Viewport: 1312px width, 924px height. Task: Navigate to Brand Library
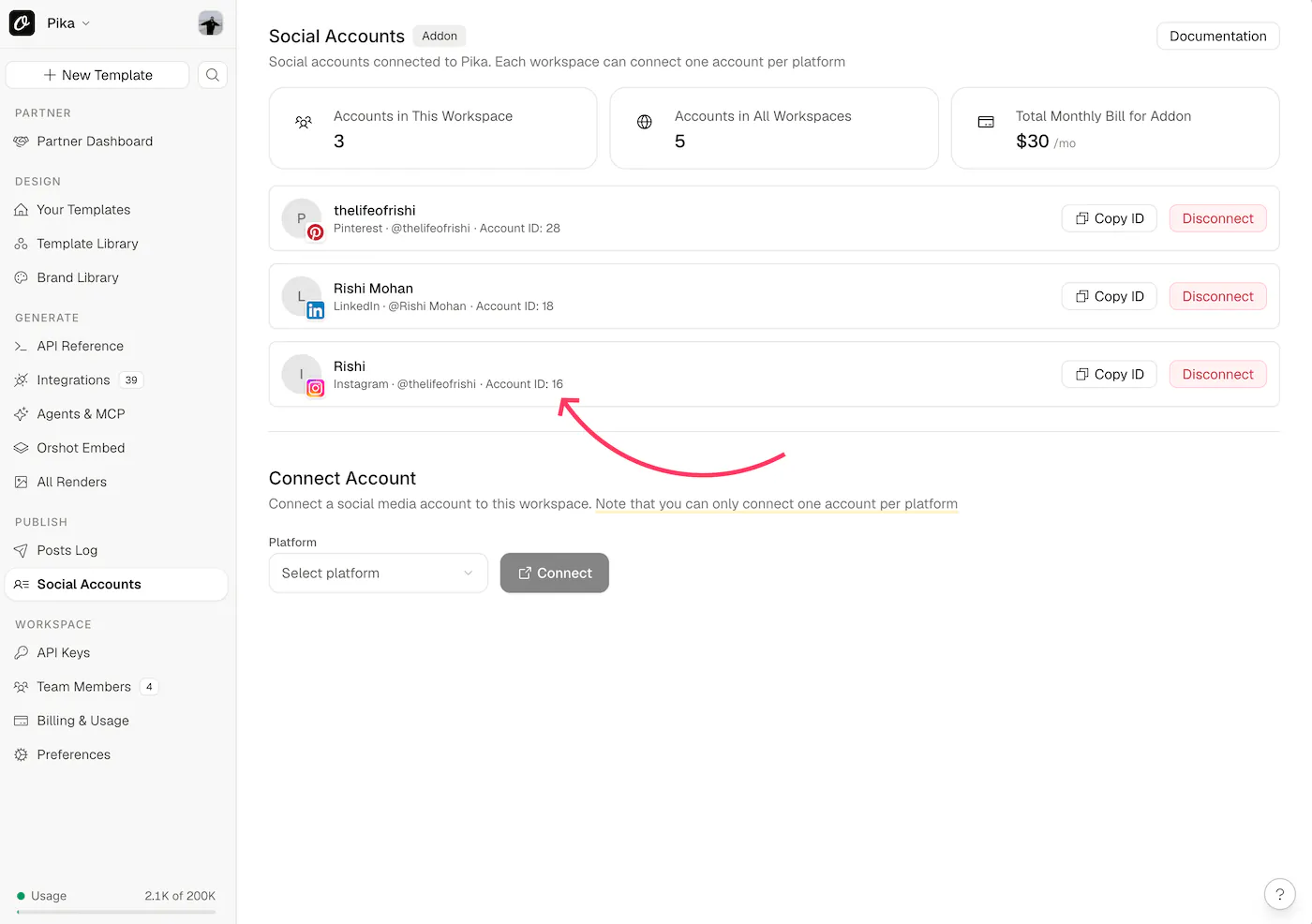pos(78,277)
